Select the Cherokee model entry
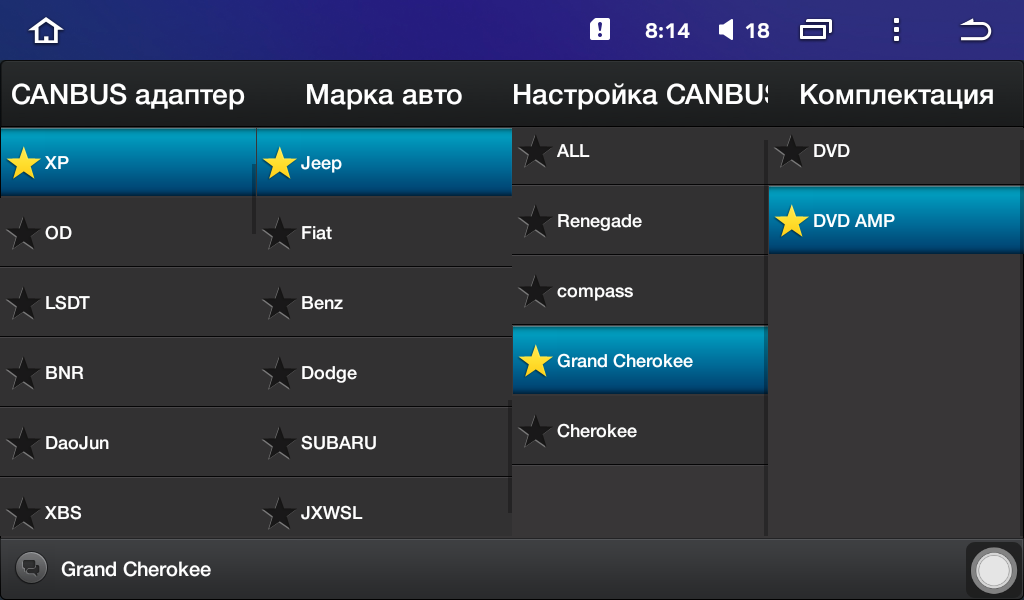This screenshot has height=600, width=1024. pos(639,431)
